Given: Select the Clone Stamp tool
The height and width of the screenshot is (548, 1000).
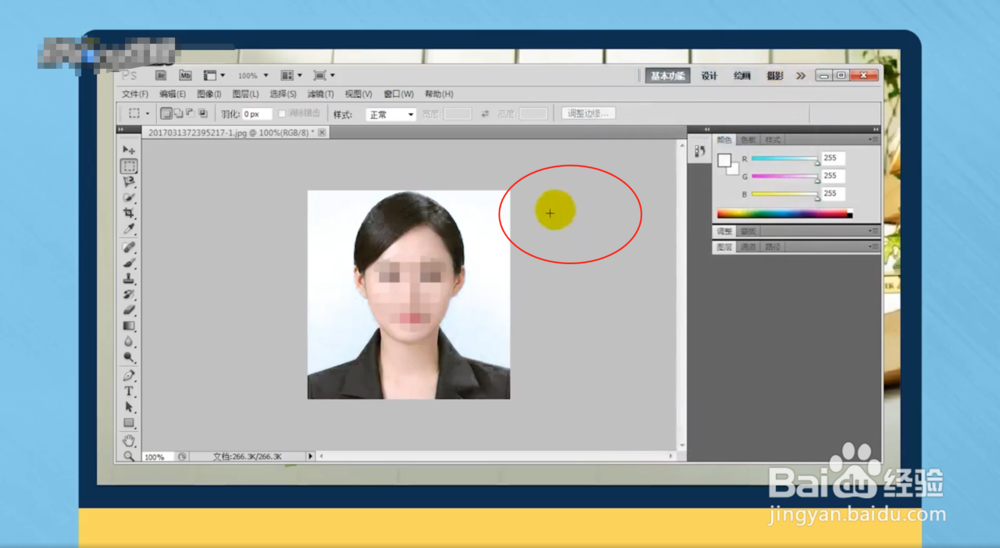Looking at the screenshot, I should click(129, 279).
